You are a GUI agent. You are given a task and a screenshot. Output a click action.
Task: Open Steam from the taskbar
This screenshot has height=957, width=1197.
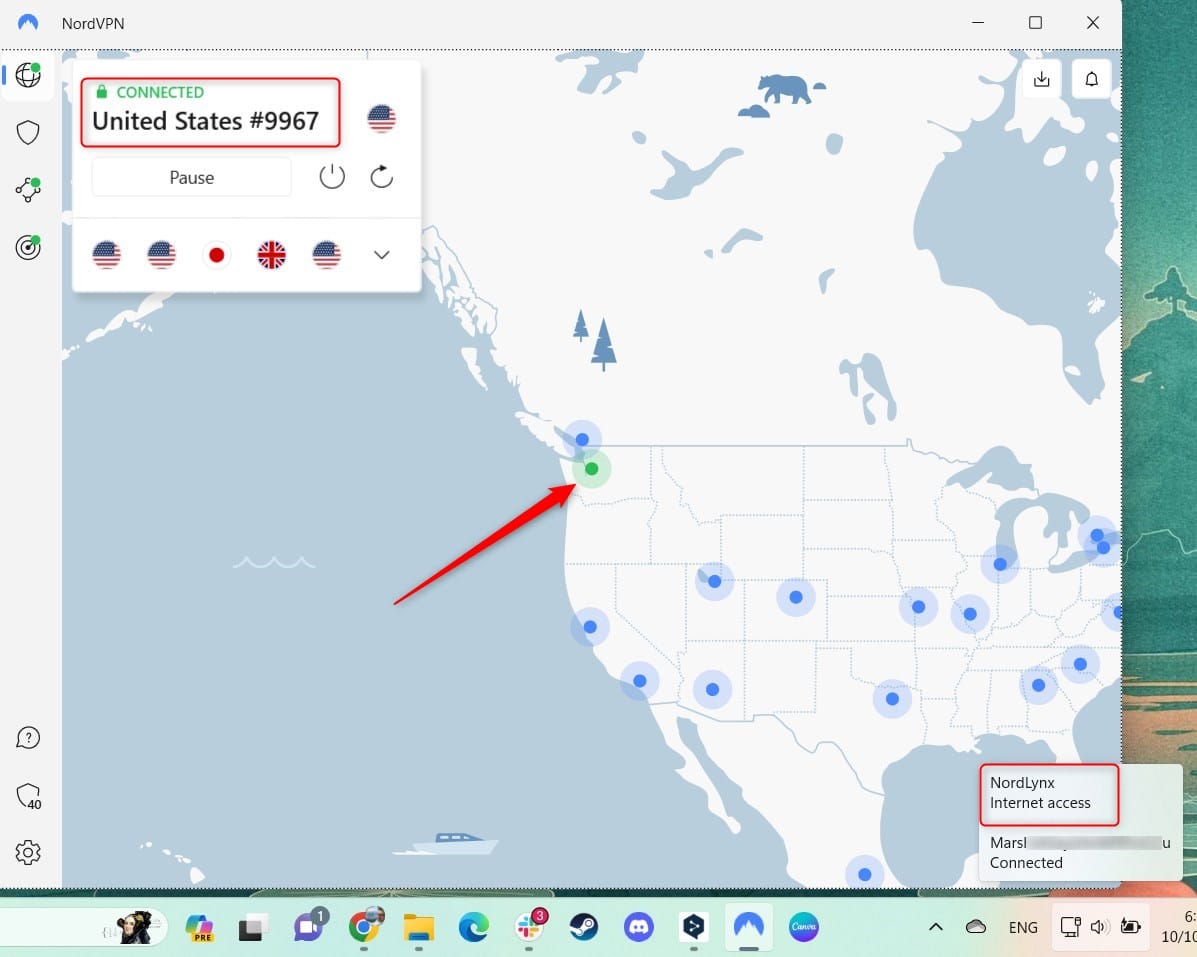point(584,927)
